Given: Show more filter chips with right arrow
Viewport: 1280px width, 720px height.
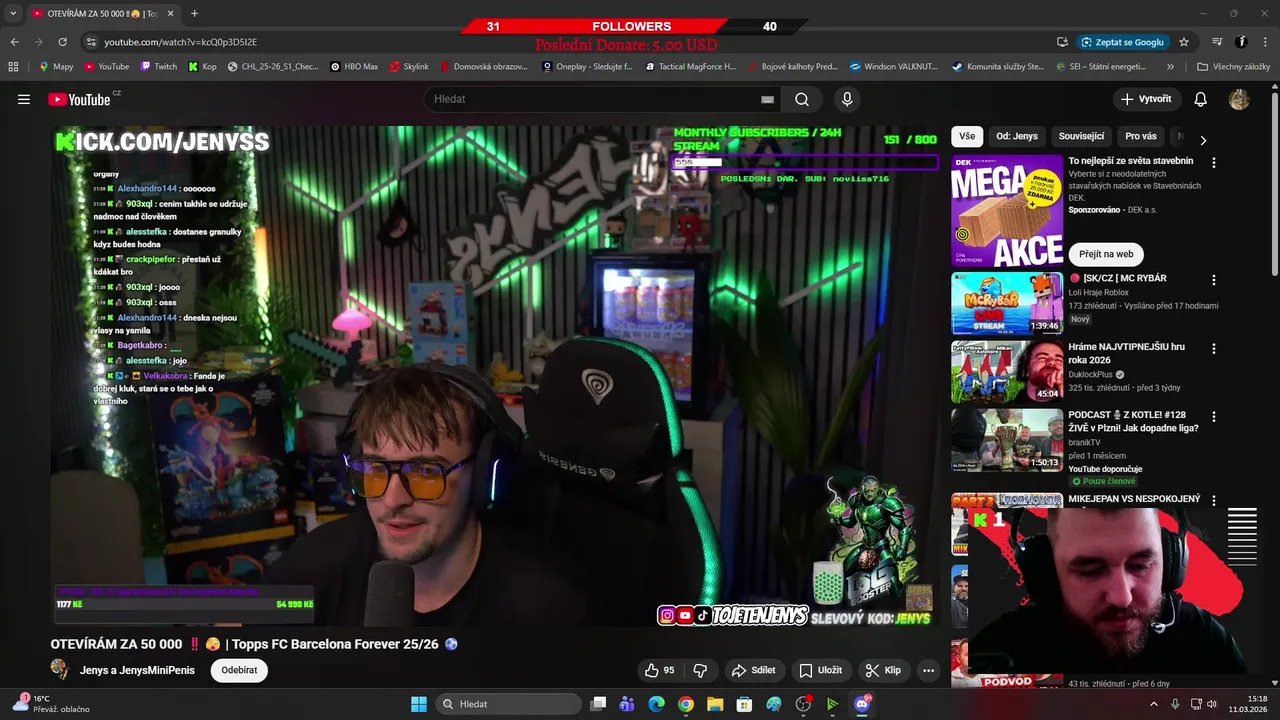Looking at the screenshot, I should point(1203,140).
